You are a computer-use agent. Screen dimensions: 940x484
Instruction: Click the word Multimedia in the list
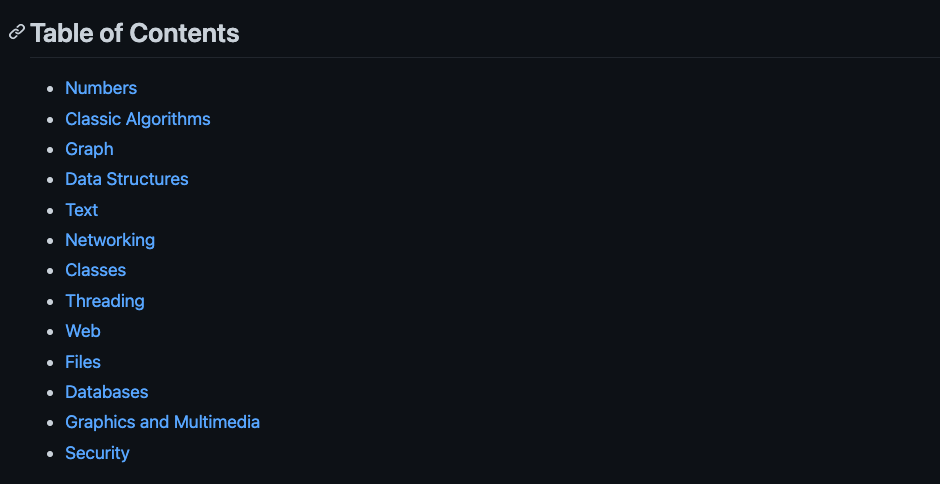[216, 422]
